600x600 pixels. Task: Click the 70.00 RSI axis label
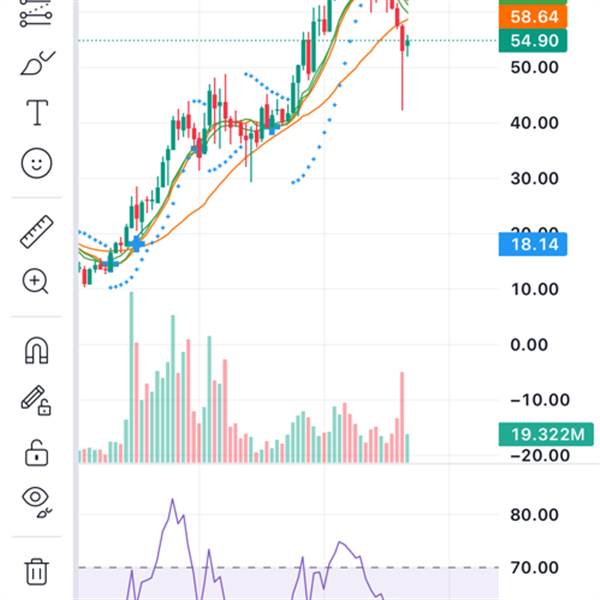click(534, 567)
